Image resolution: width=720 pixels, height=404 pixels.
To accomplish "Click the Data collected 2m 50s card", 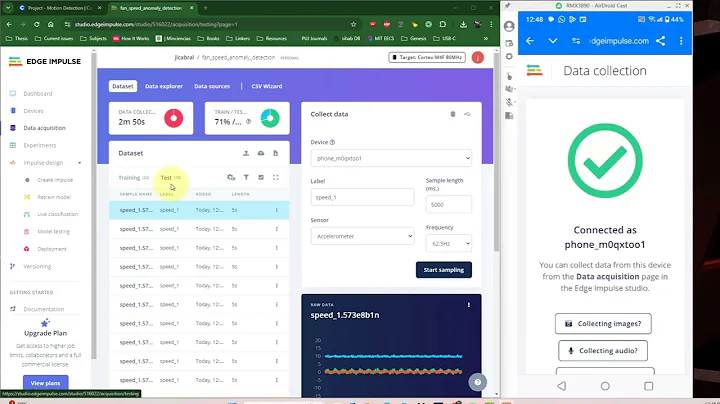I will tap(151, 118).
